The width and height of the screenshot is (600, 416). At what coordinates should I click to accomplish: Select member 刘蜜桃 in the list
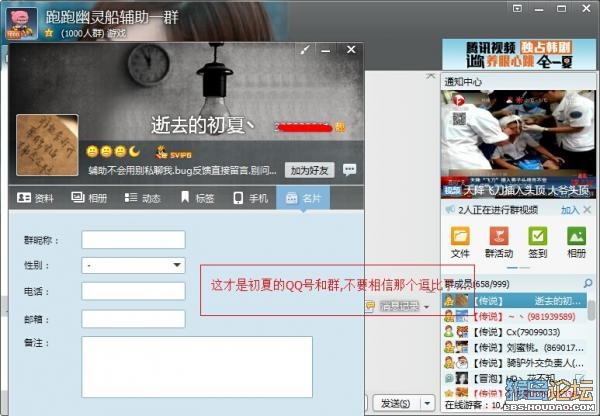pos(514,347)
